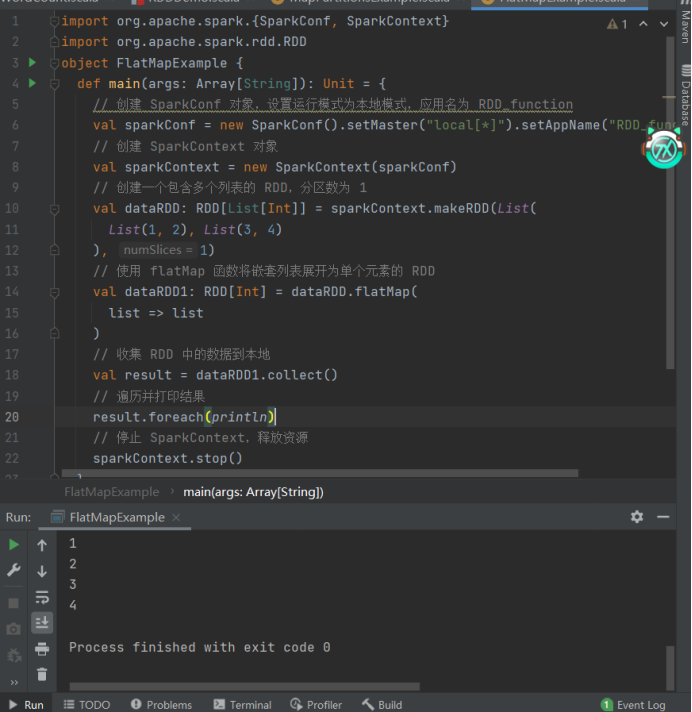The height and width of the screenshot is (712, 692).
Task: Open the Event Log
Action: point(633,705)
